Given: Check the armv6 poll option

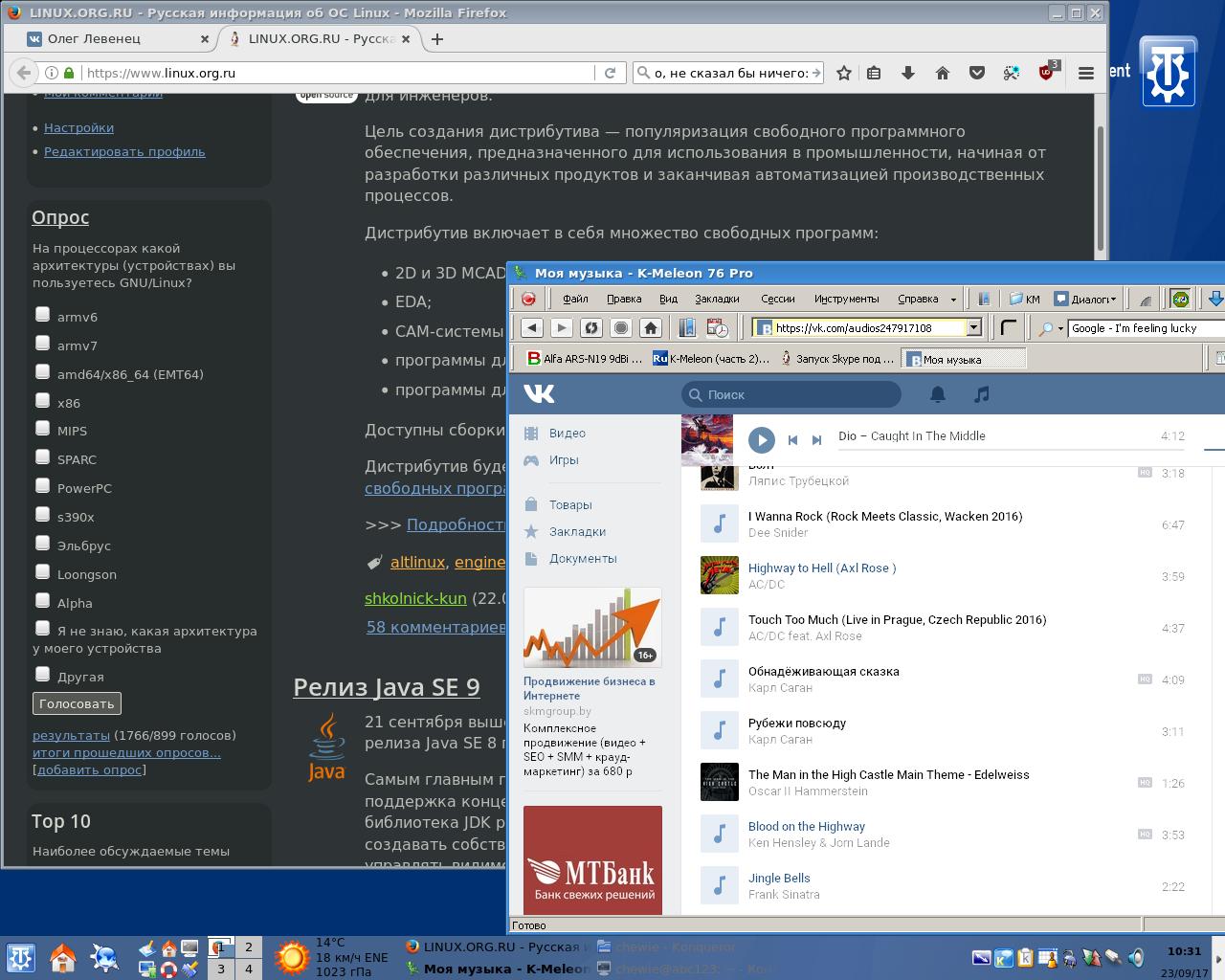Looking at the screenshot, I should pos(42,314).
